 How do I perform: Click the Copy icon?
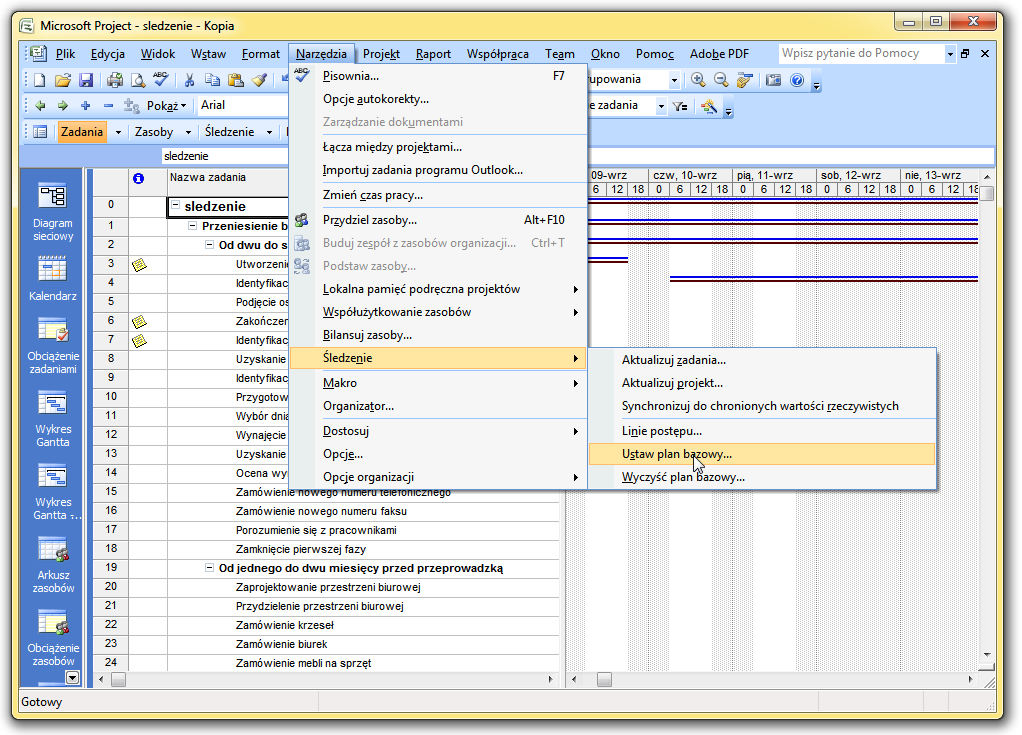(x=212, y=80)
